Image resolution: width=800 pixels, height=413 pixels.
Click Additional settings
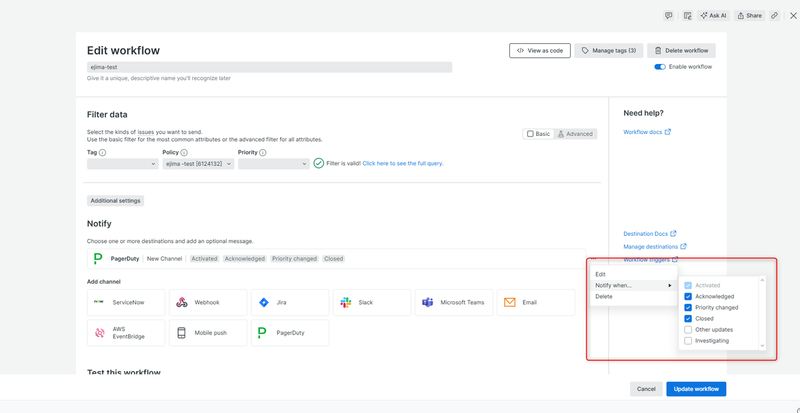coord(115,201)
